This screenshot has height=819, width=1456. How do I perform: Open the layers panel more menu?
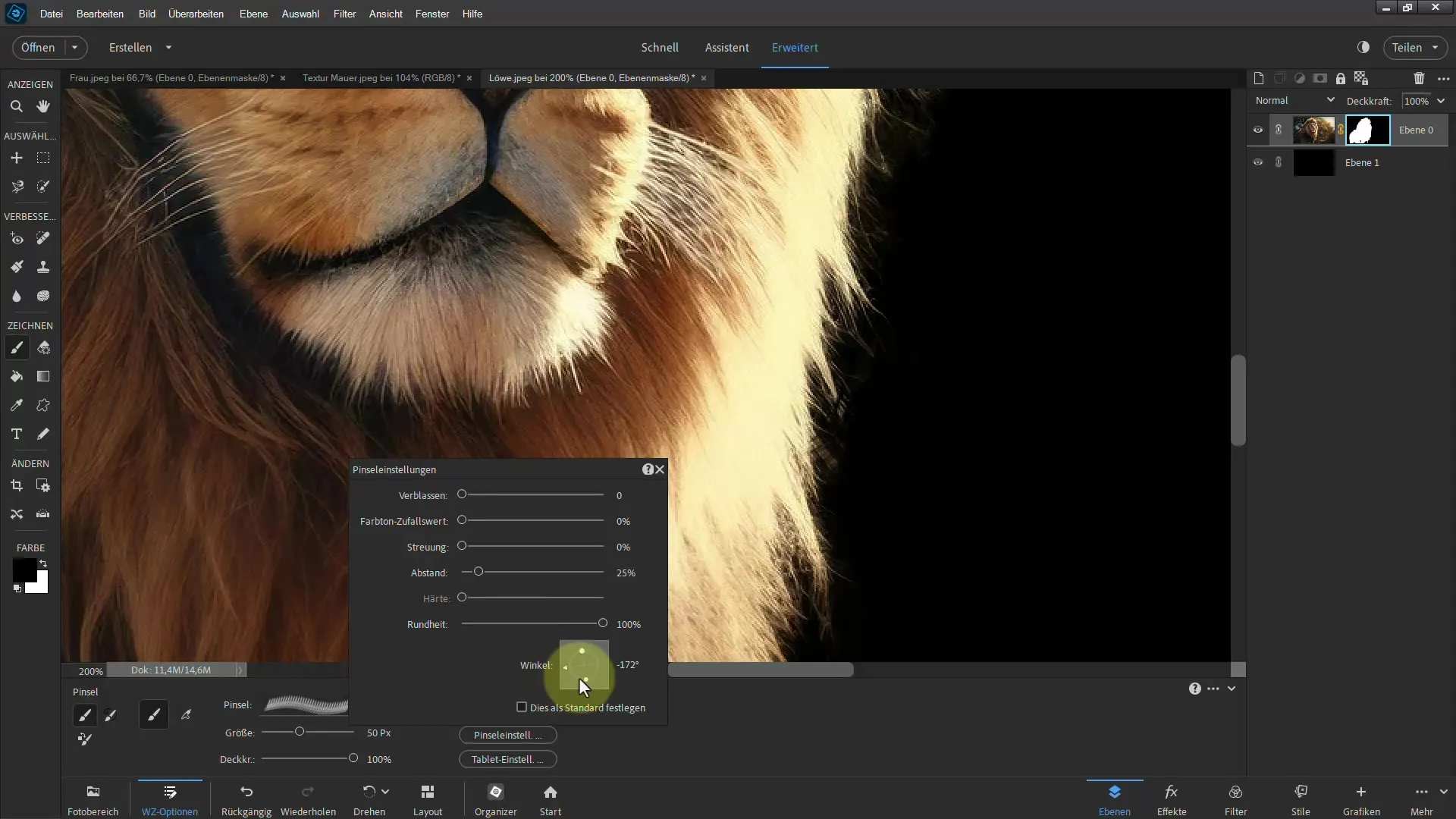point(1444,78)
